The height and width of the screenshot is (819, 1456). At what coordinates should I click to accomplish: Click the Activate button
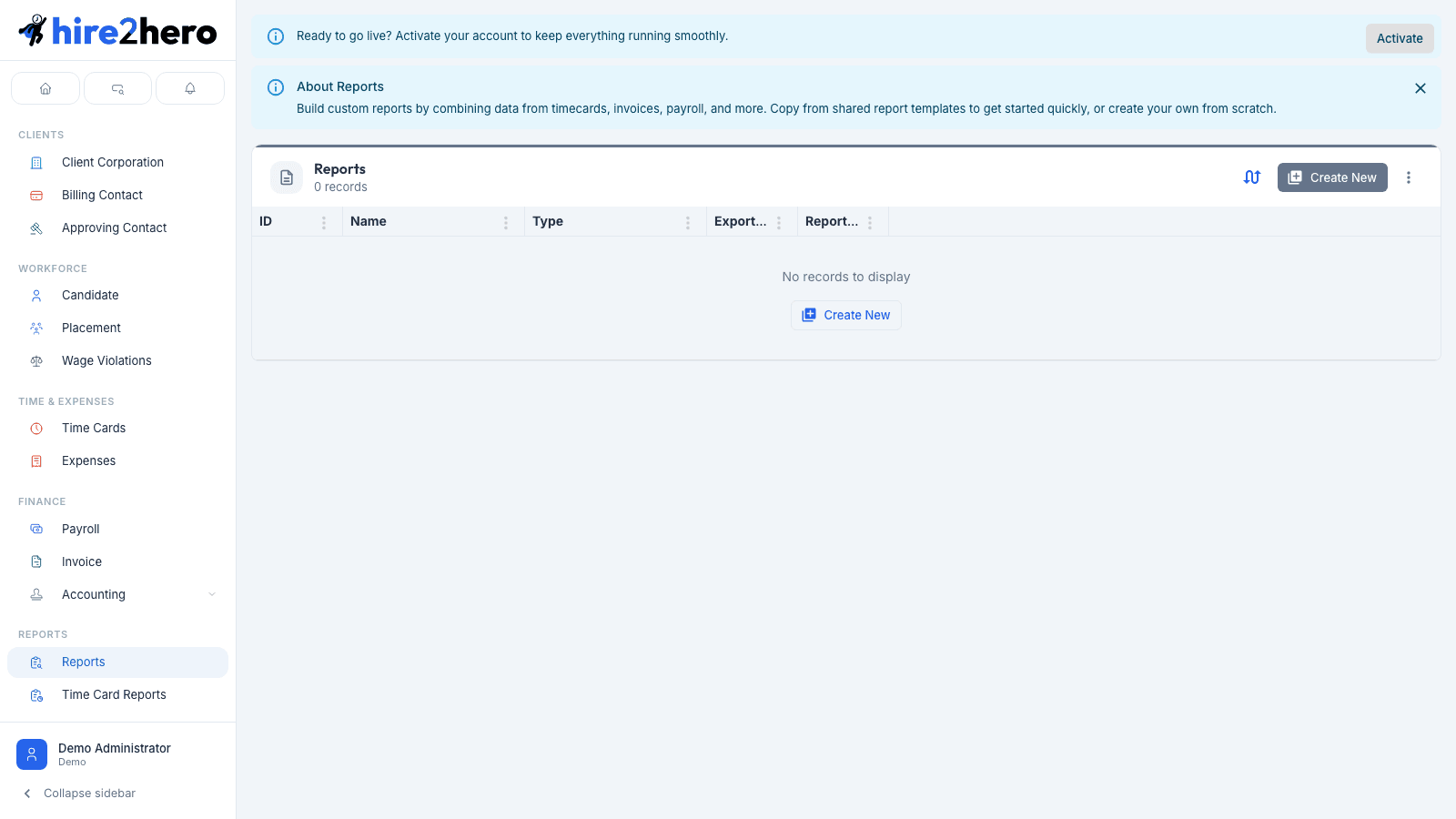tap(1400, 38)
